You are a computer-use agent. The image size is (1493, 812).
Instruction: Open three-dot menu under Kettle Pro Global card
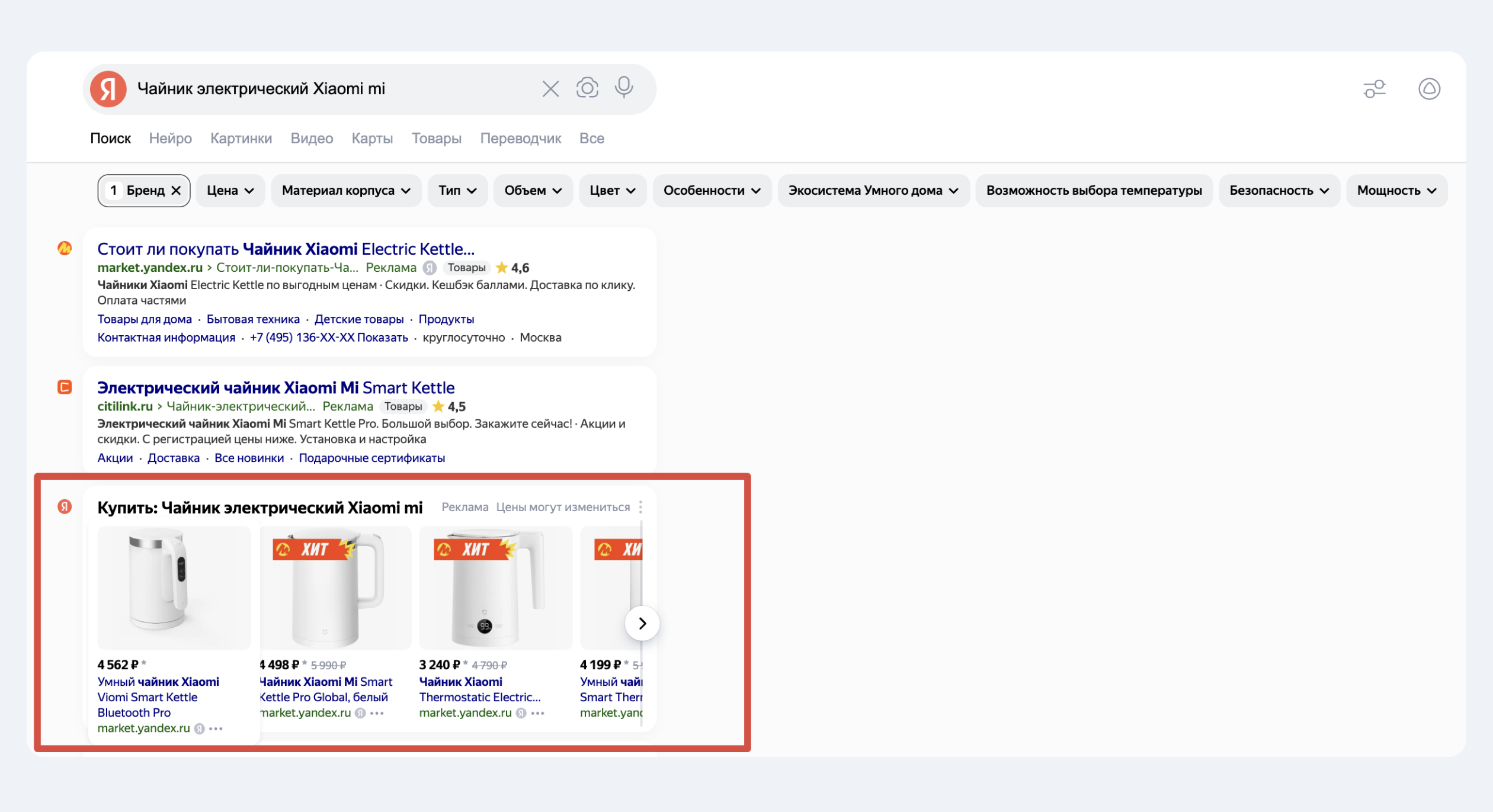pos(377,713)
